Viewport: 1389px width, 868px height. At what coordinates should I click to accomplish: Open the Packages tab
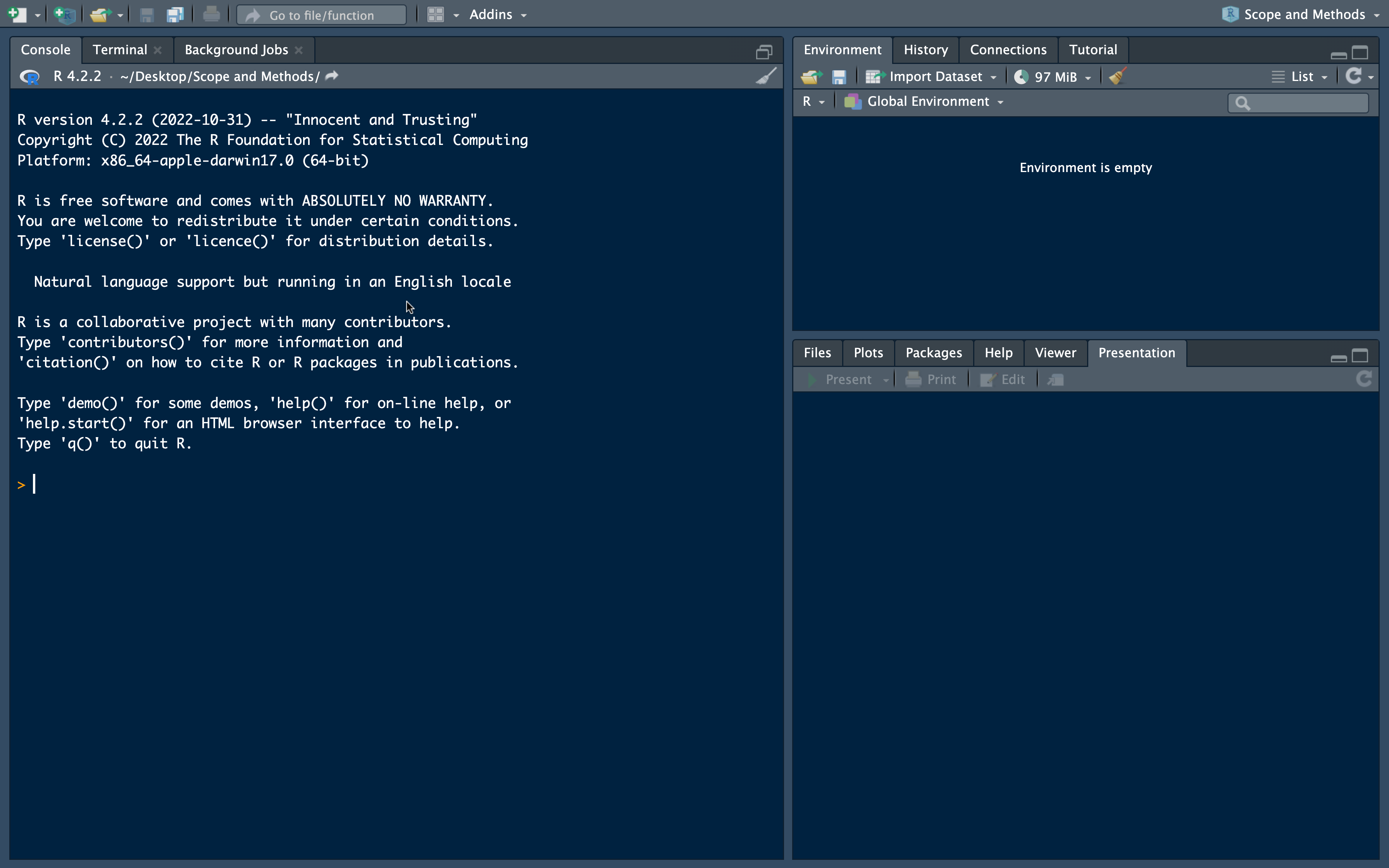933,353
